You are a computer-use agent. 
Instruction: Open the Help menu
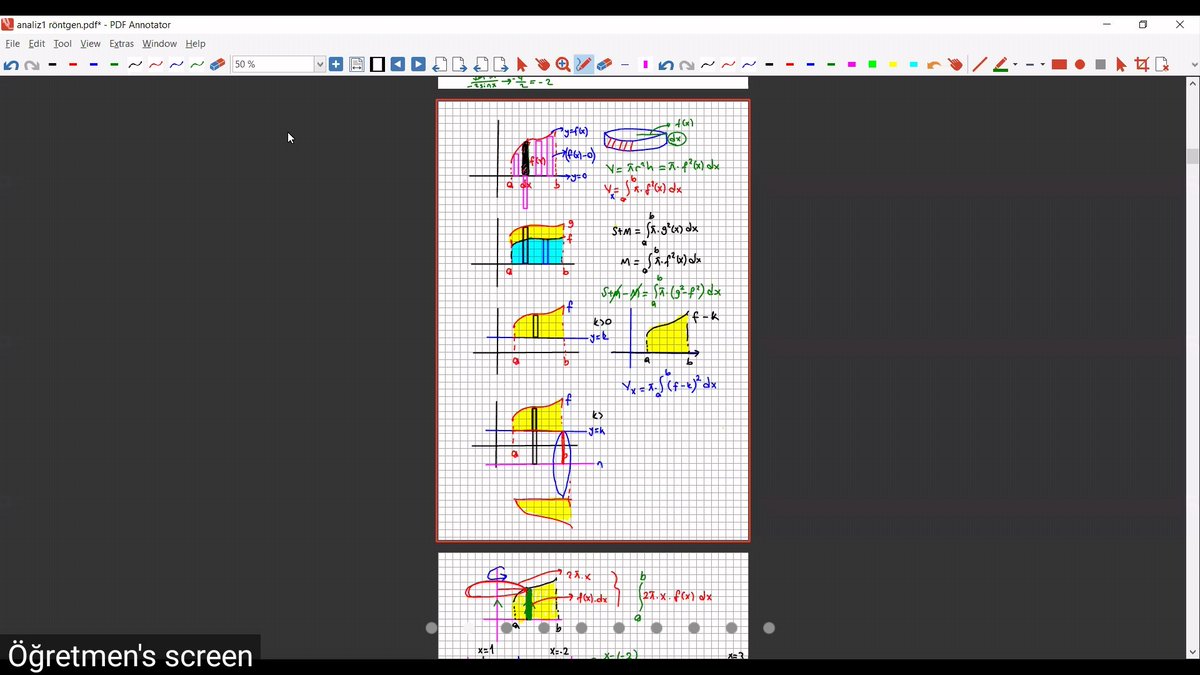tap(195, 44)
